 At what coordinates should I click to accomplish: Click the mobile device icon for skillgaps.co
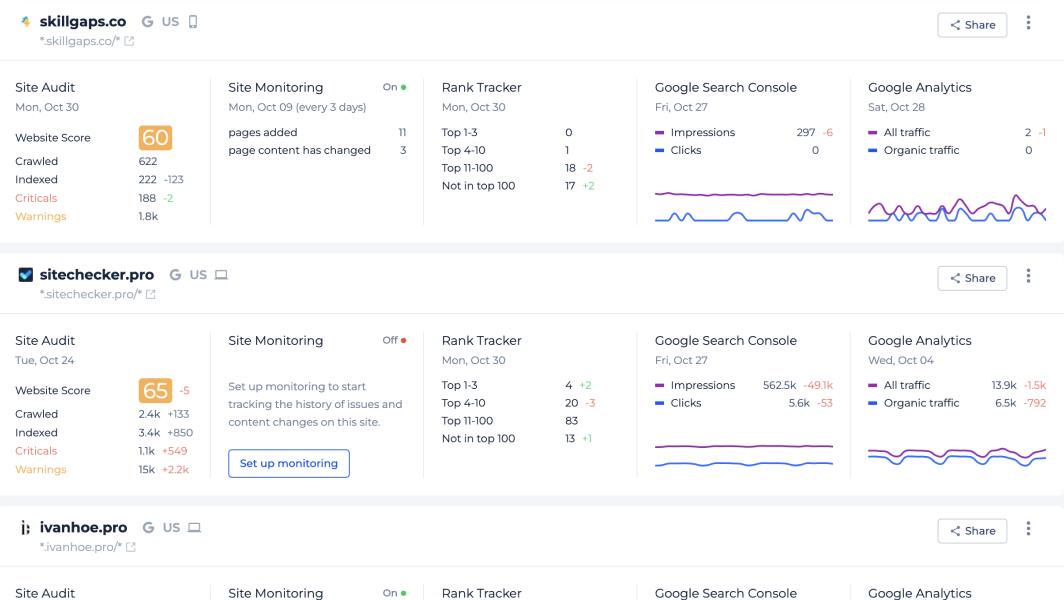tap(193, 22)
